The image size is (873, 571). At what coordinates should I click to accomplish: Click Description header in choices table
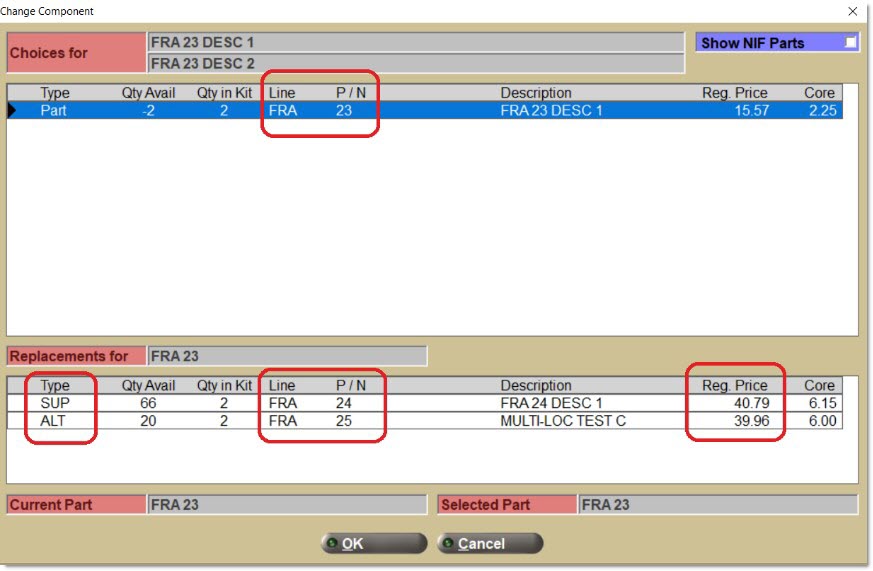click(536, 93)
